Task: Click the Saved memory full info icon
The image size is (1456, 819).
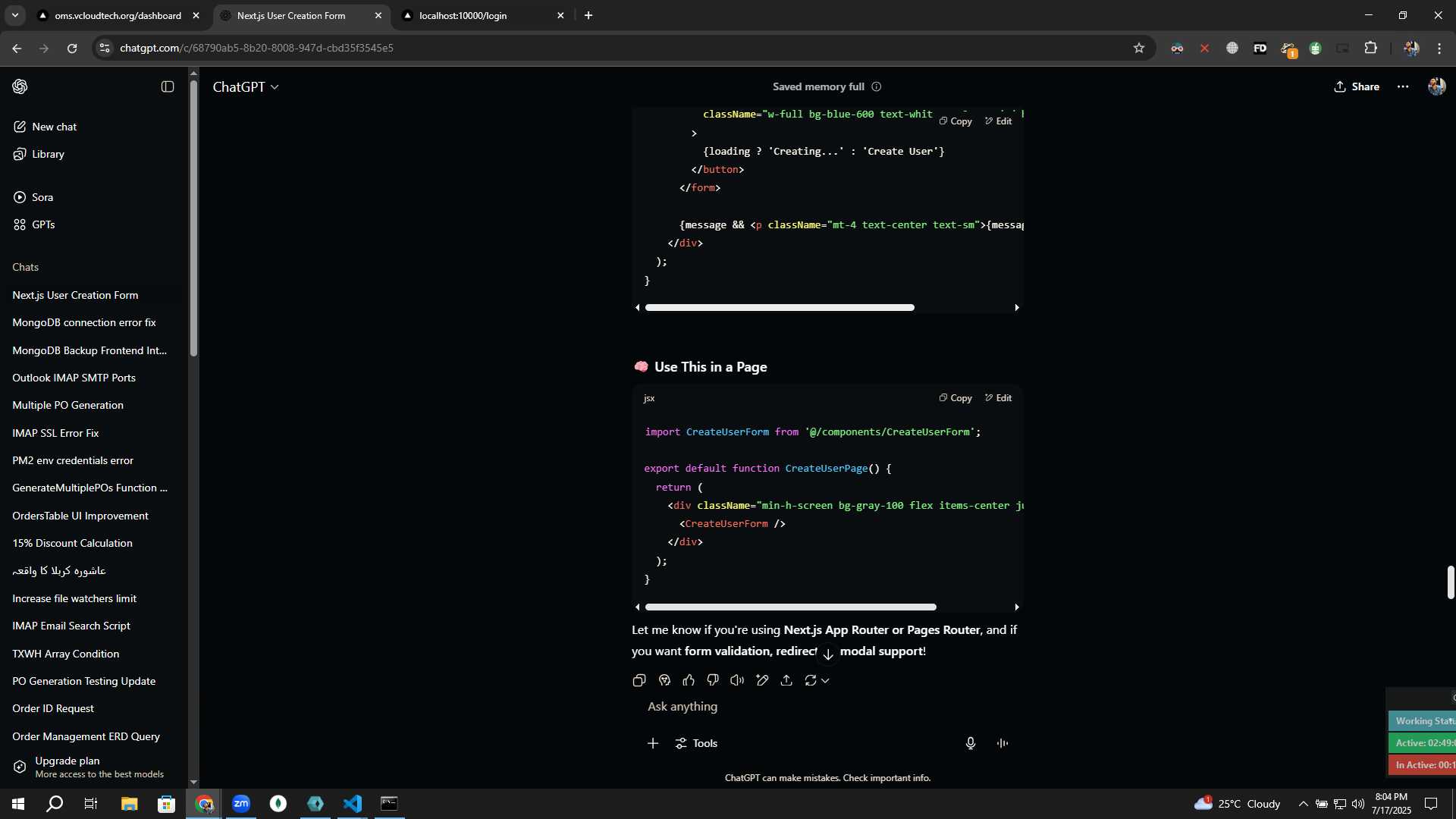Action: coord(877,86)
